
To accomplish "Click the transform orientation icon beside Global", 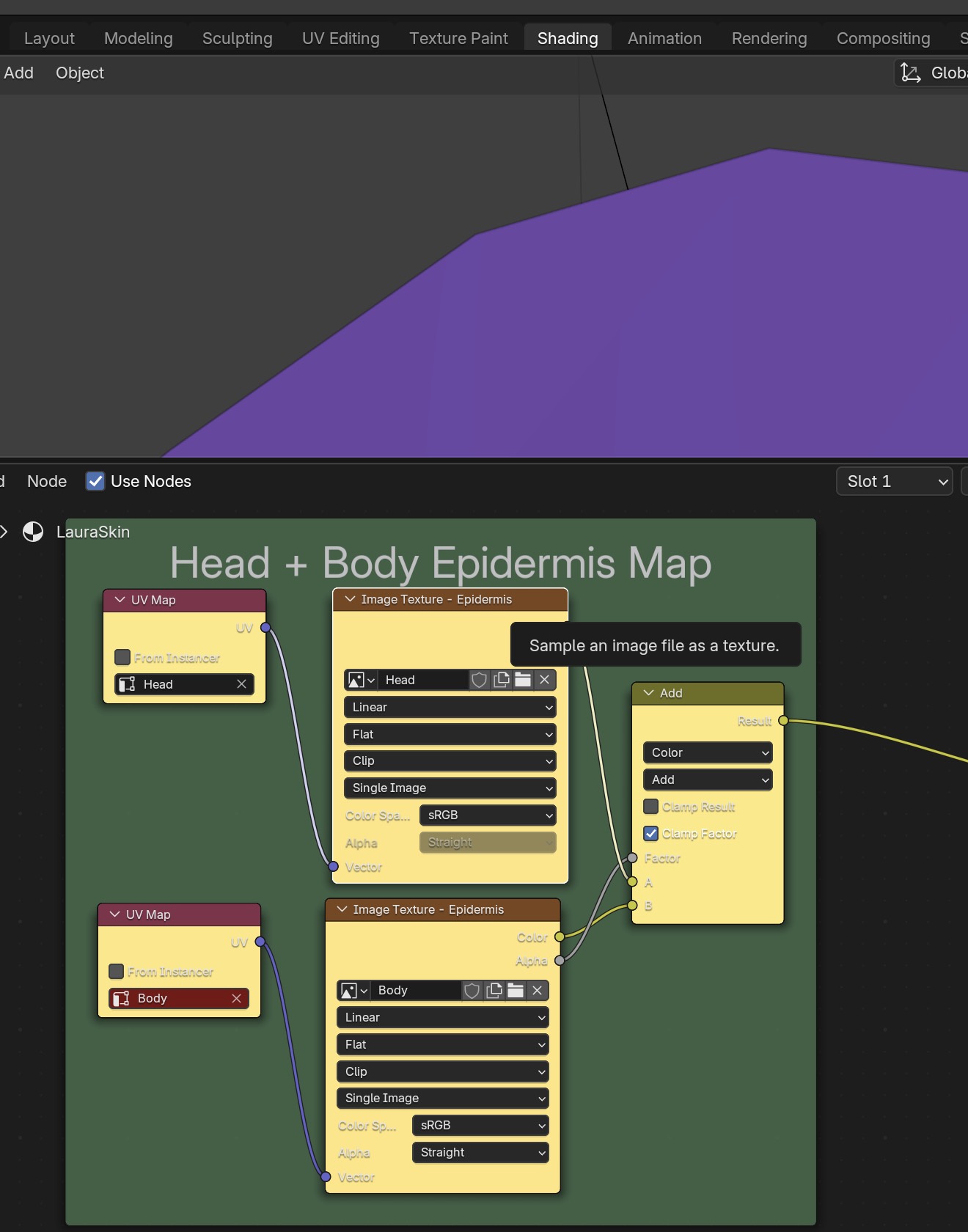I will tap(910, 73).
